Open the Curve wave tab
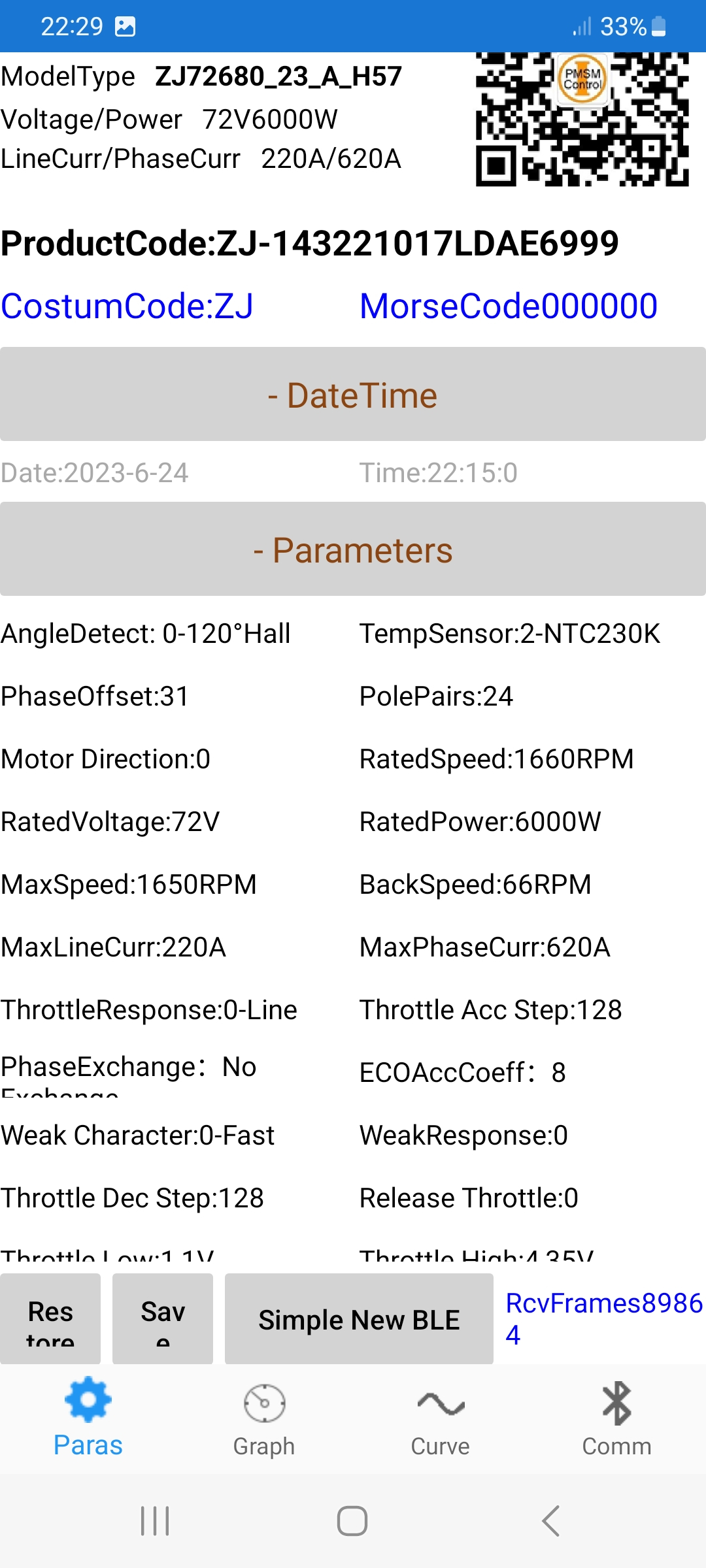Image resolution: width=706 pixels, height=1568 pixels. (x=441, y=1418)
